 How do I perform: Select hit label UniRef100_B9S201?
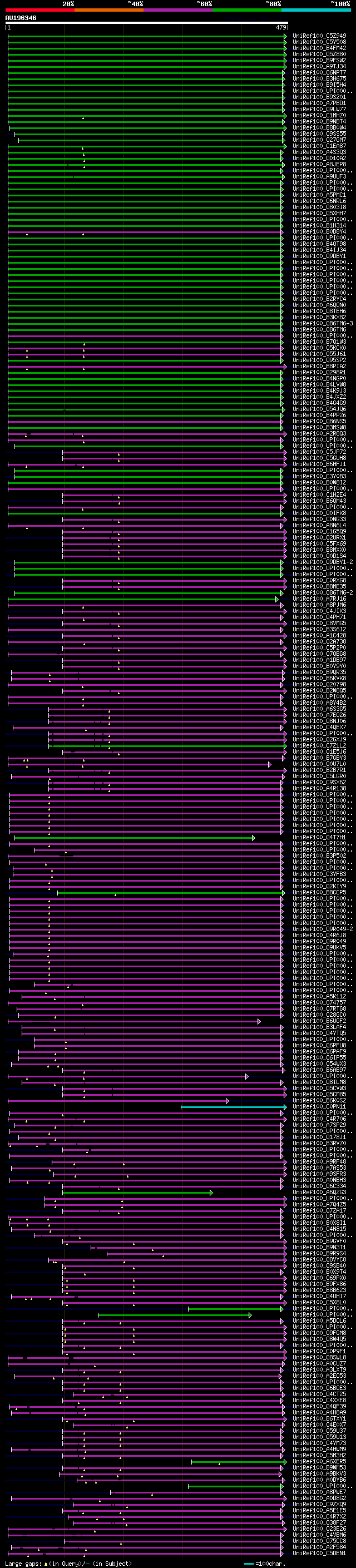coord(319,97)
